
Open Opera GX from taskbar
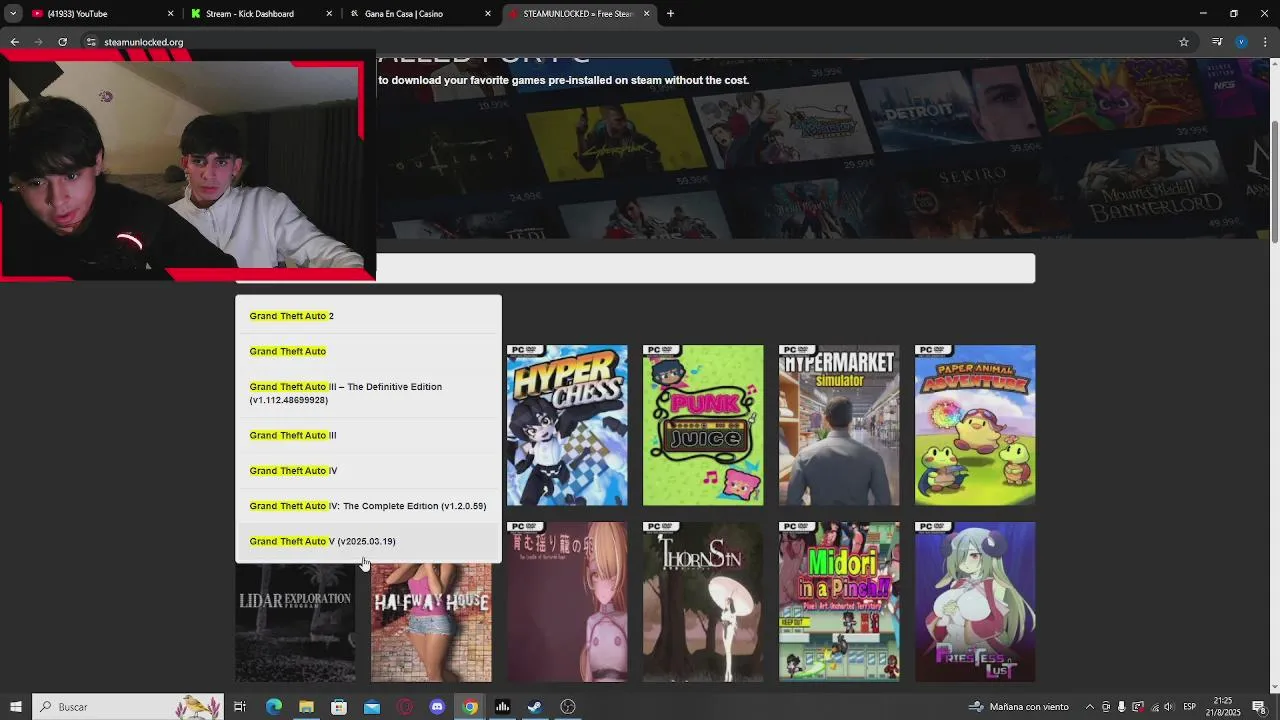tap(405, 707)
